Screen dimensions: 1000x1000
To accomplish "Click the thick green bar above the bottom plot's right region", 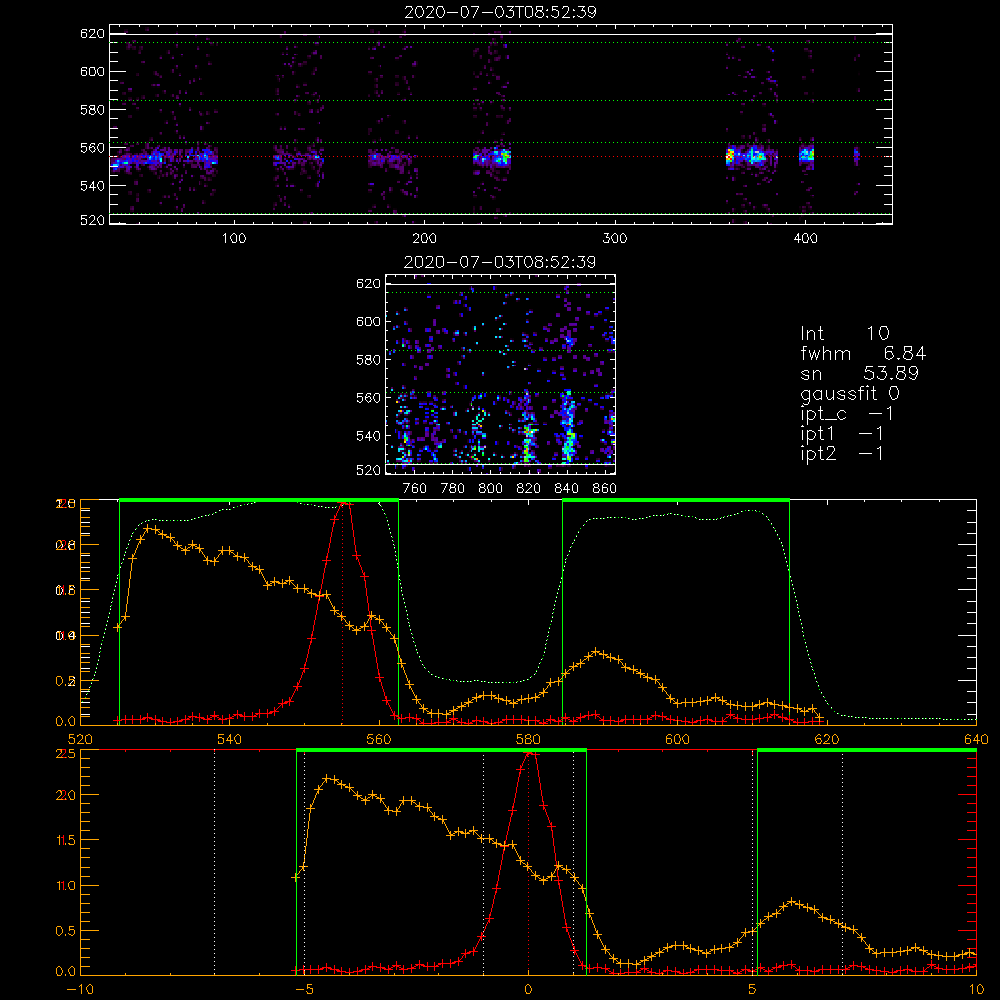I will (x=867, y=750).
